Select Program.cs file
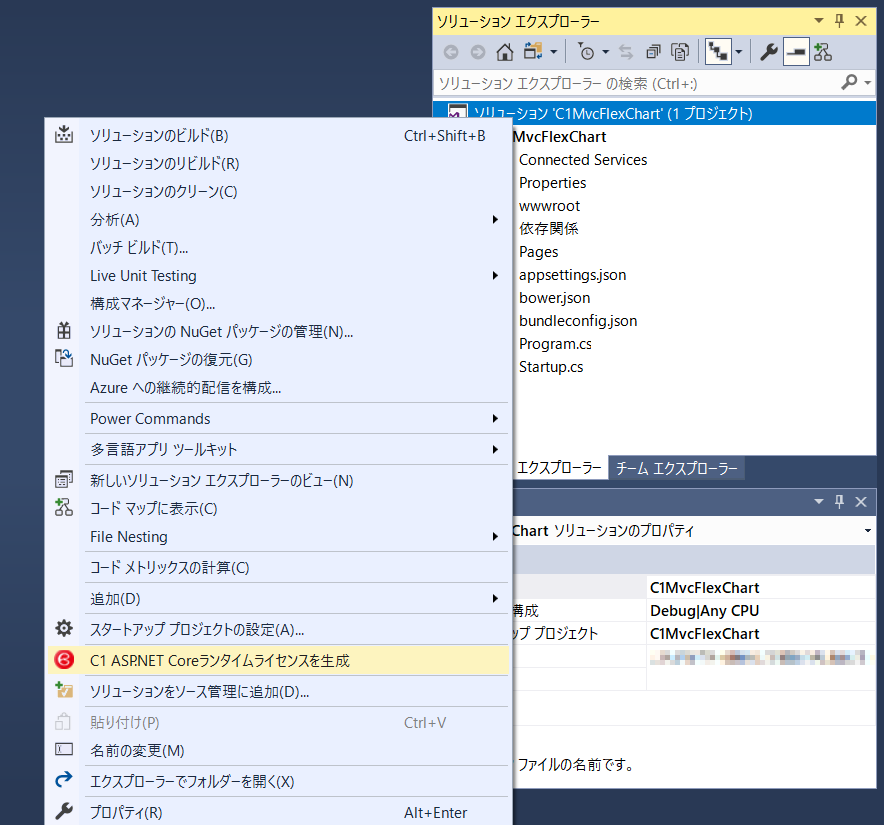Viewport: 884px width, 825px height. (555, 344)
